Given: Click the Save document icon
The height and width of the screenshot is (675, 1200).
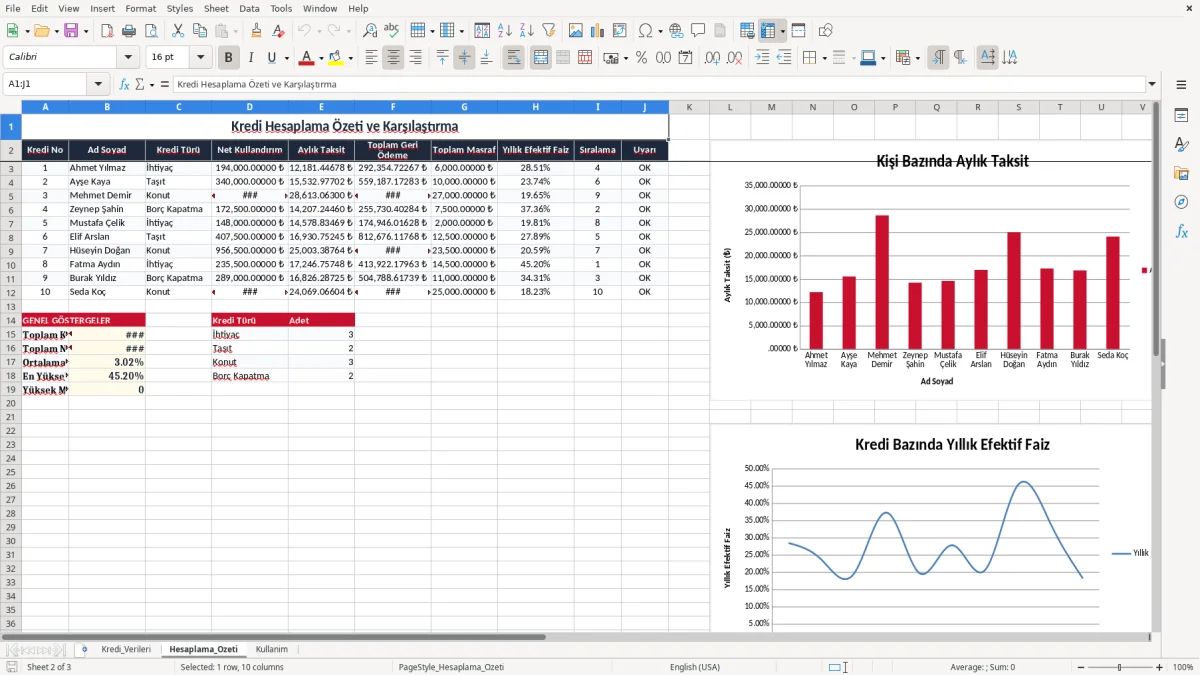Looking at the screenshot, I should [x=71, y=31].
